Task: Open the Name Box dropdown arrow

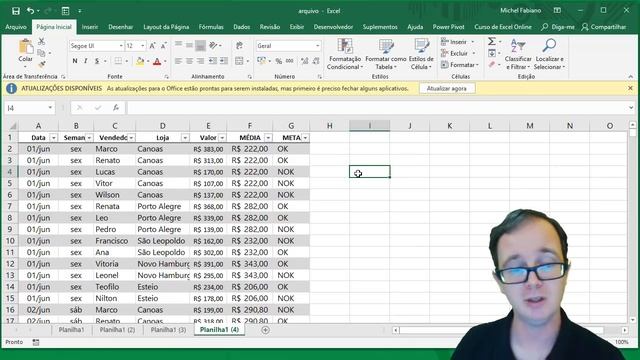Action: pyautogui.click(x=50, y=108)
